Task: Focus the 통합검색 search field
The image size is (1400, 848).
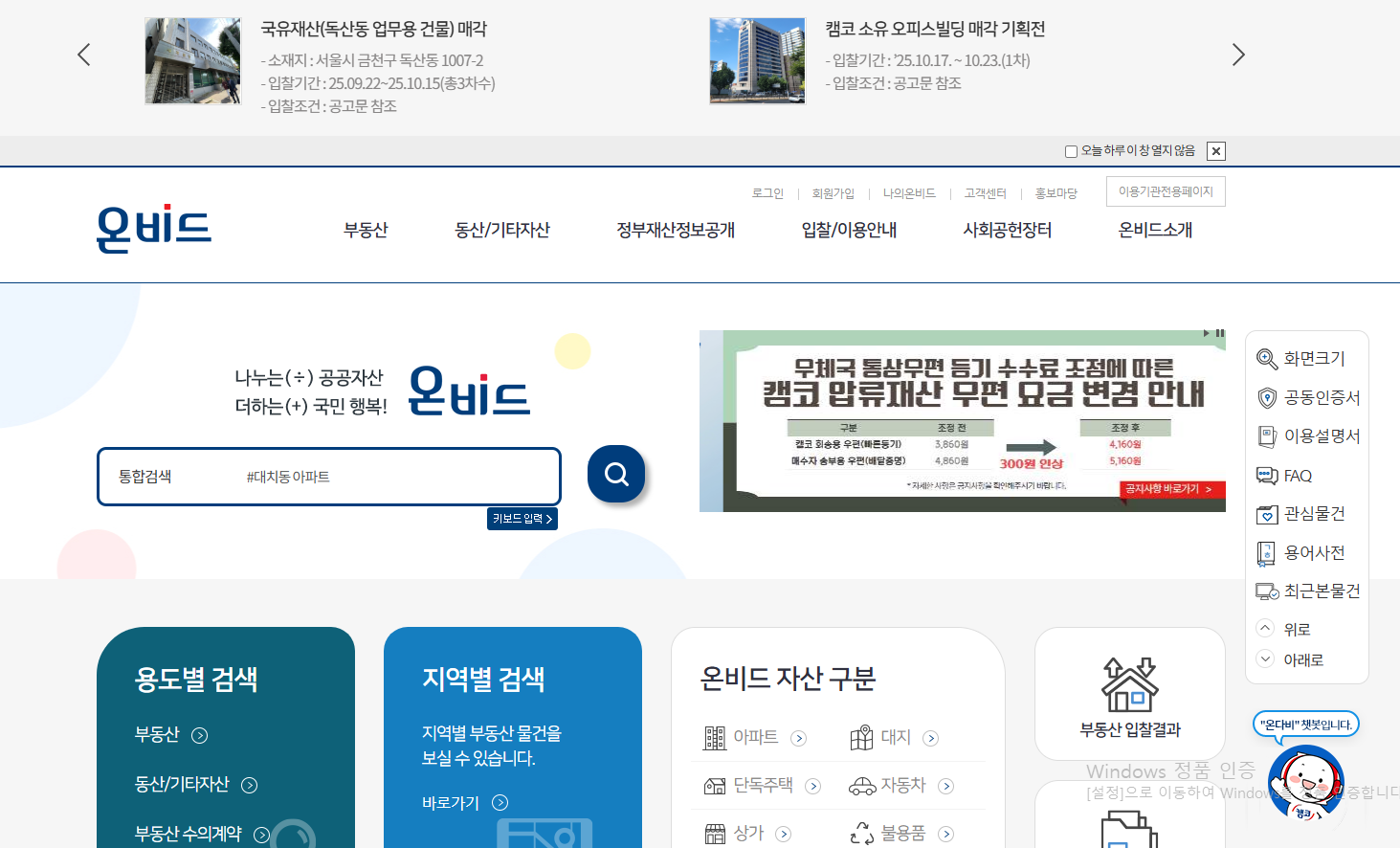Action: coord(328,477)
